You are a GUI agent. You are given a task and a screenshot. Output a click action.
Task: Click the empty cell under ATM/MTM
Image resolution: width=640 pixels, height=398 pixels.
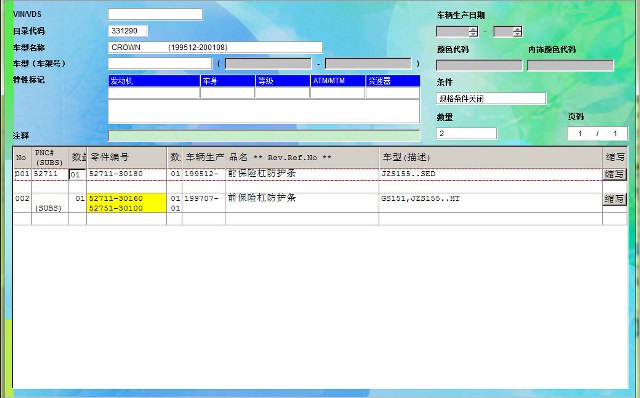[x=338, y=93]
